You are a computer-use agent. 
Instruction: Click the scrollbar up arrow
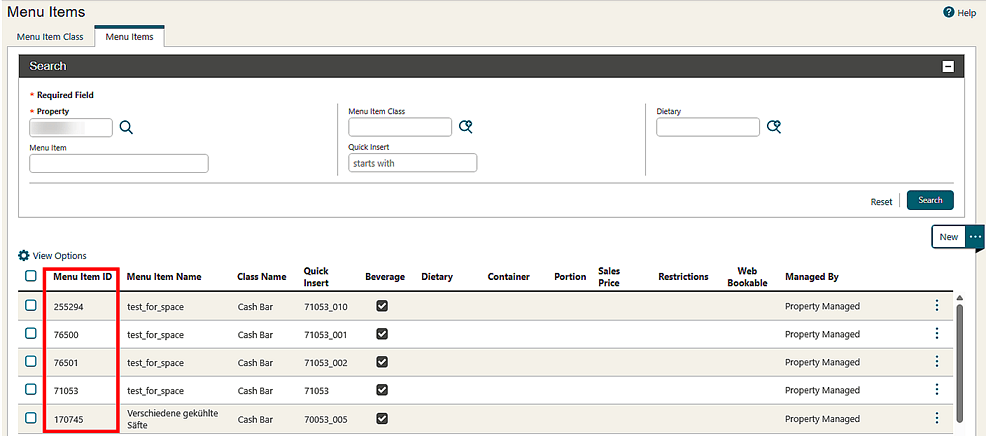[x=959, y=298]
